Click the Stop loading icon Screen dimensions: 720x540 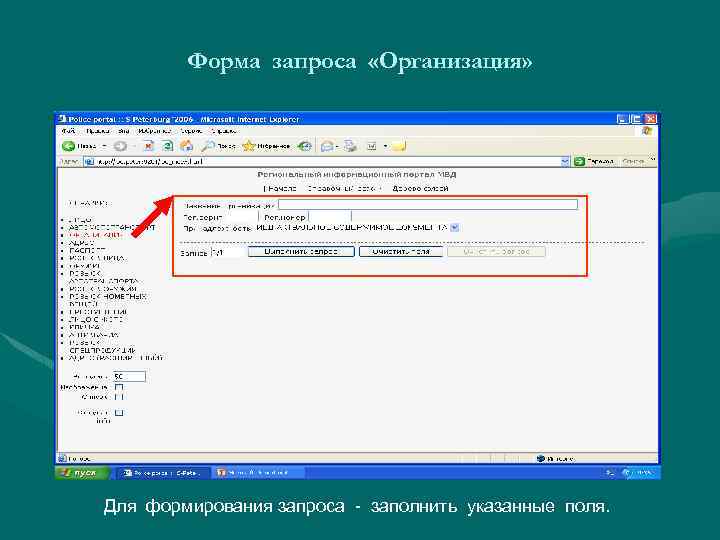pos(148,146)
